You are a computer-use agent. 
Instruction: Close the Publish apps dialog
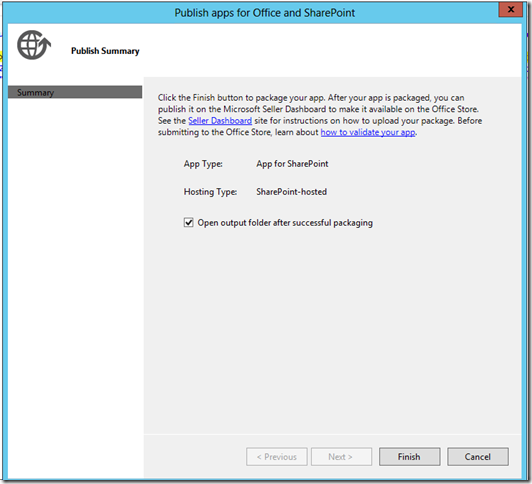click(x=511, y=10)
